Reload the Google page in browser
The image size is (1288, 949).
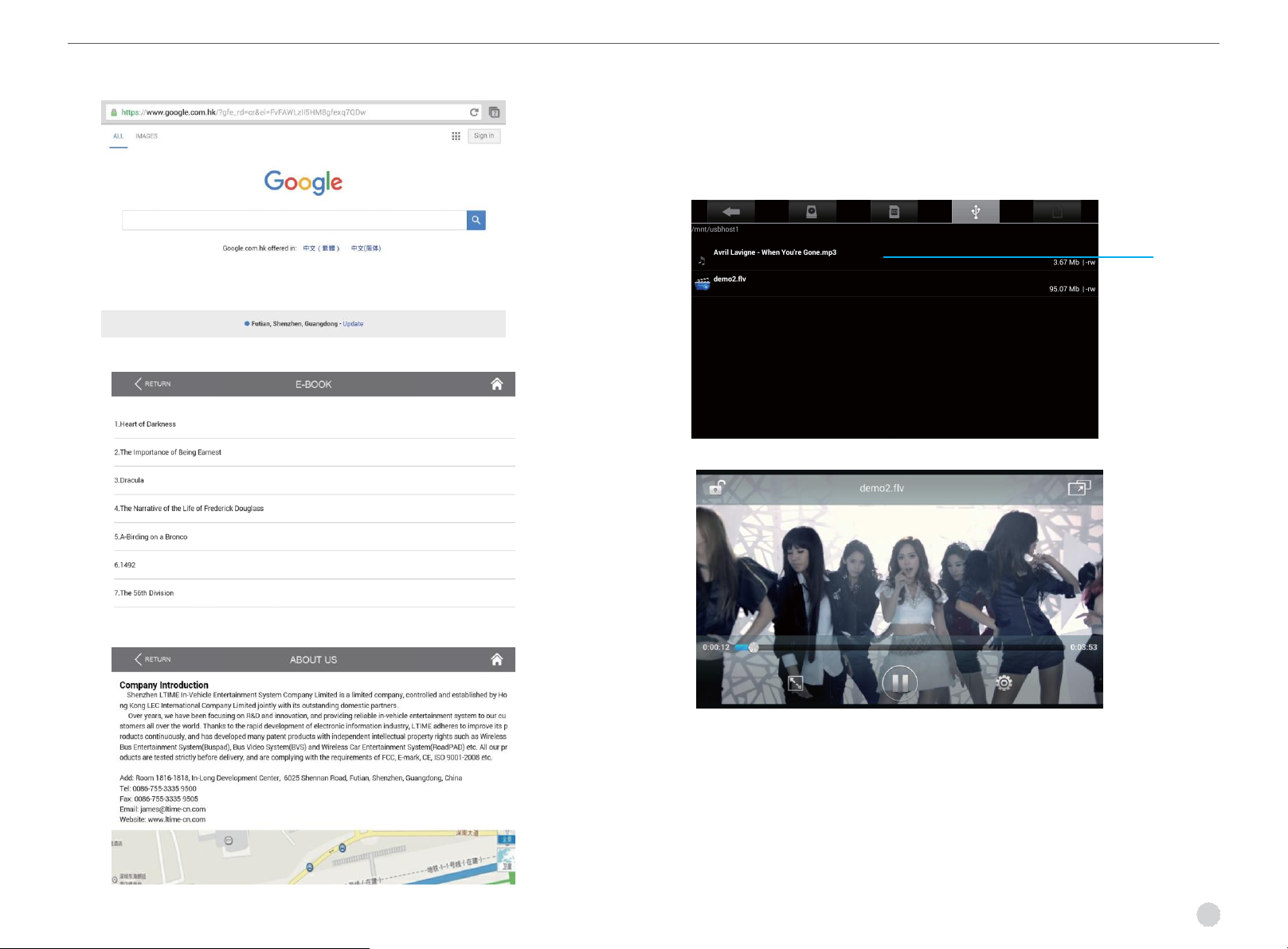(x=474, y=112)
